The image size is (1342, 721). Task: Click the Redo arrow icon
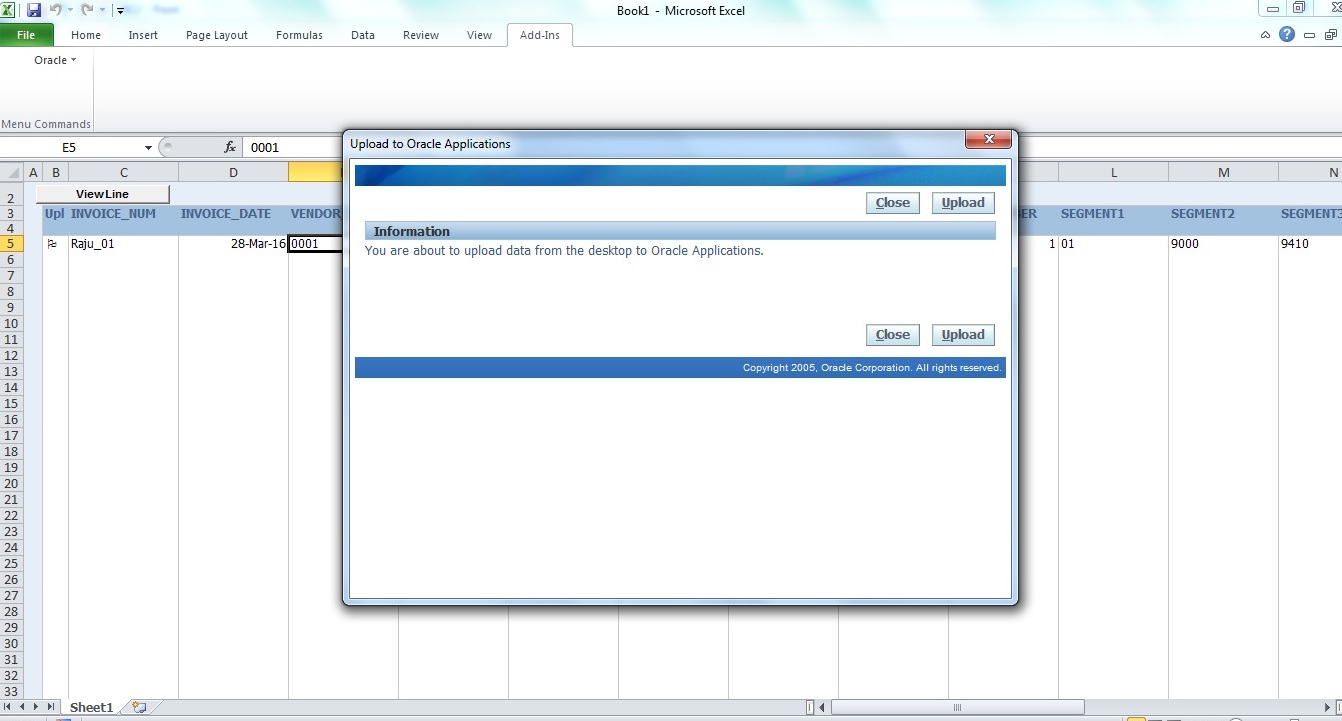click(87, 10)
